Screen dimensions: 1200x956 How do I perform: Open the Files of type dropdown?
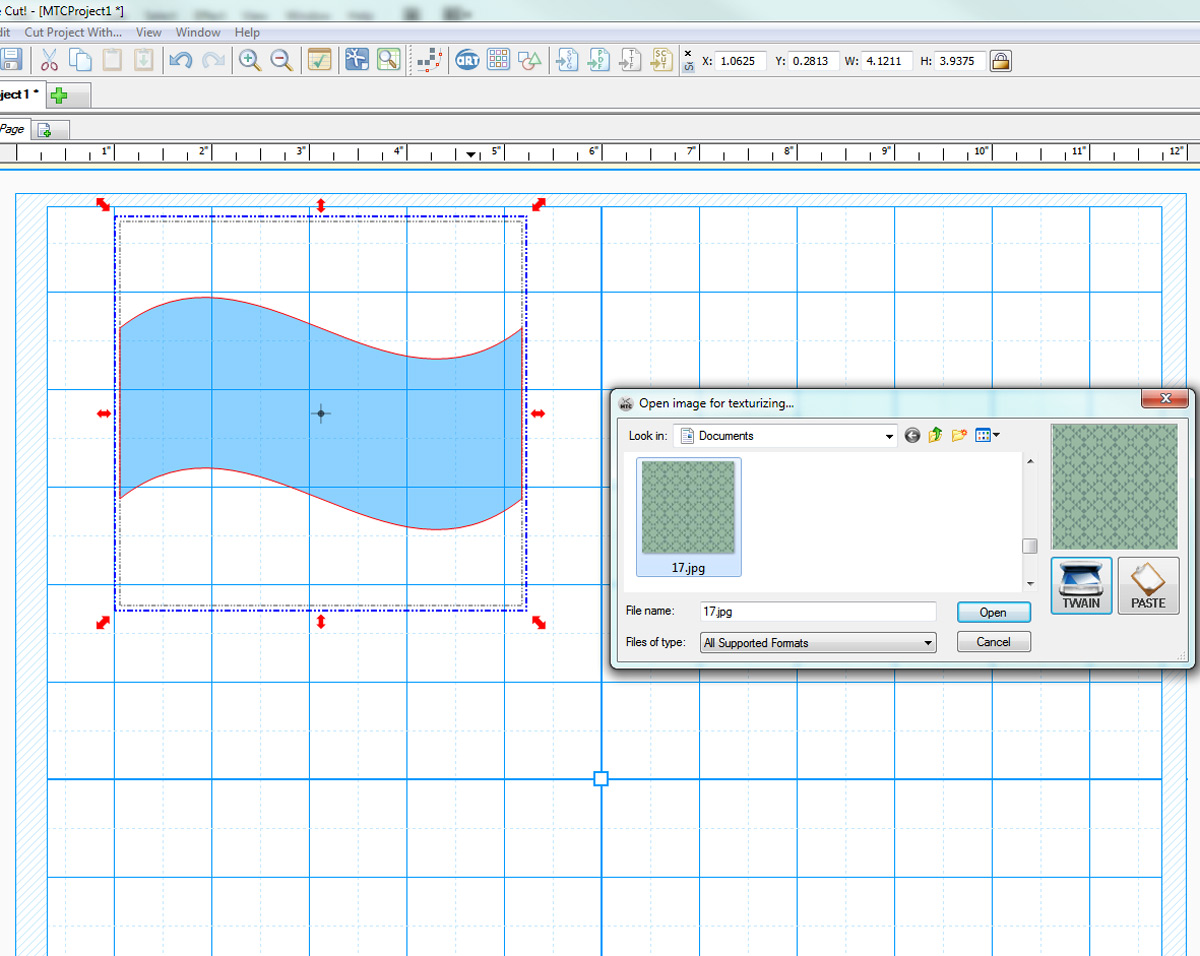pyautogui.click(x=928, y=643)
